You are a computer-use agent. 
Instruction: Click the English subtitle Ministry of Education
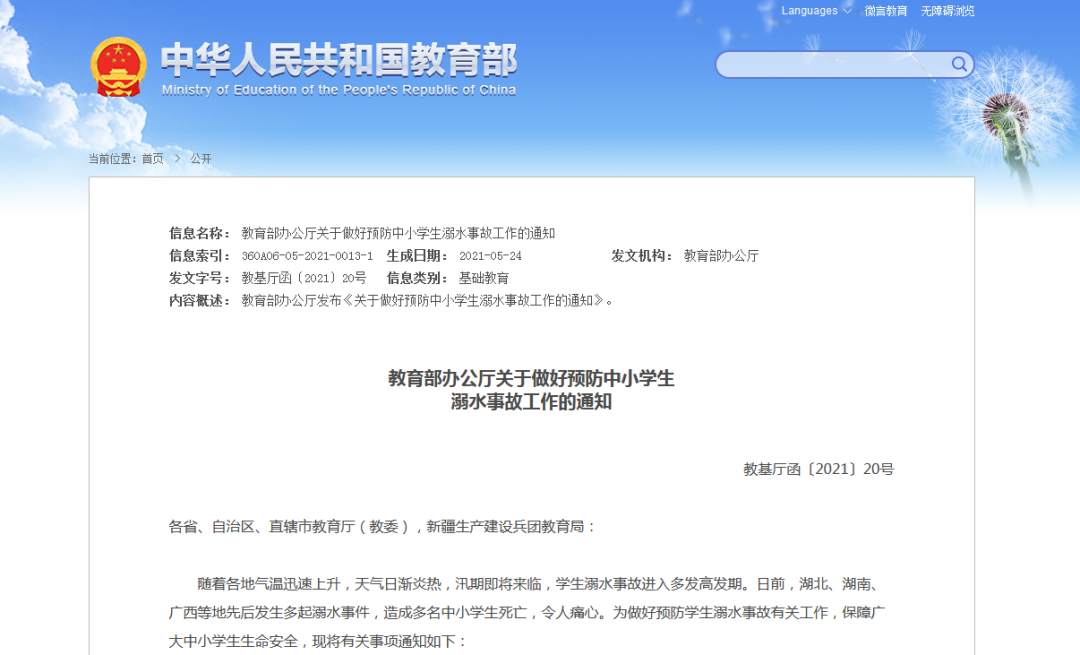point(338,90)
